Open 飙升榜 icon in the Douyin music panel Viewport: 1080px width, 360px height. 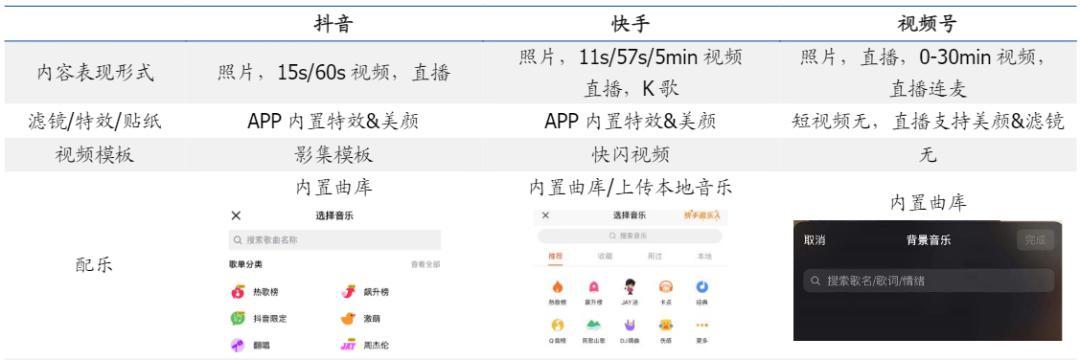(x=349, y=292)
